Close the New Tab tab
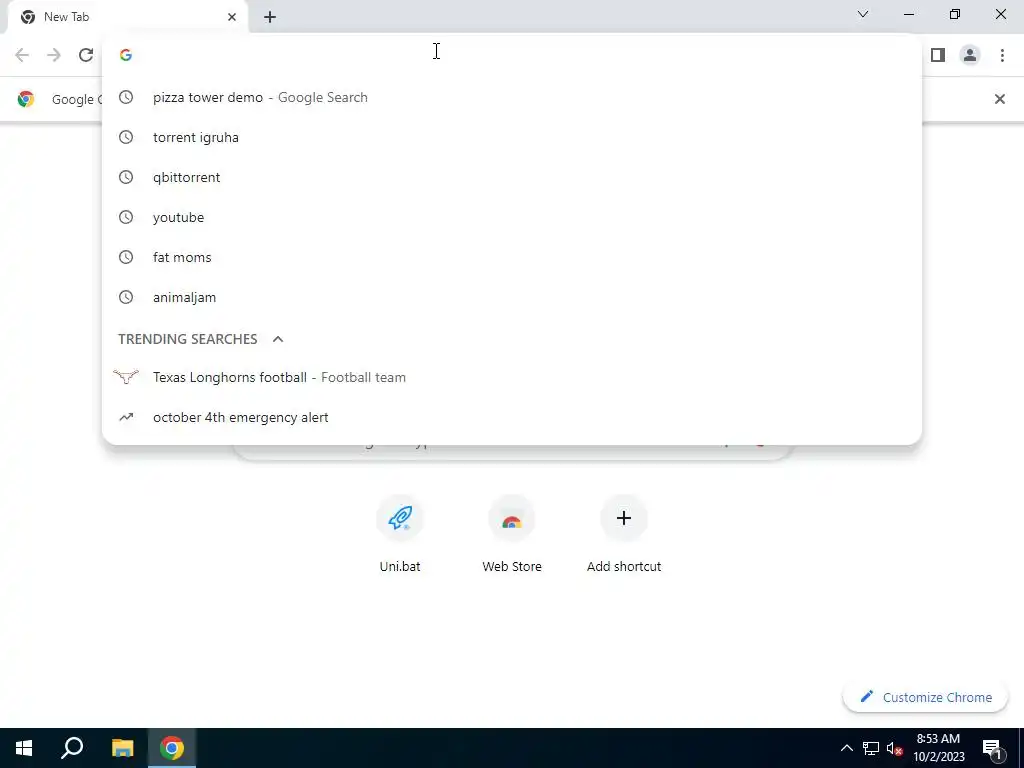Viewport: 1024px width, 768px height. point(232,17)
